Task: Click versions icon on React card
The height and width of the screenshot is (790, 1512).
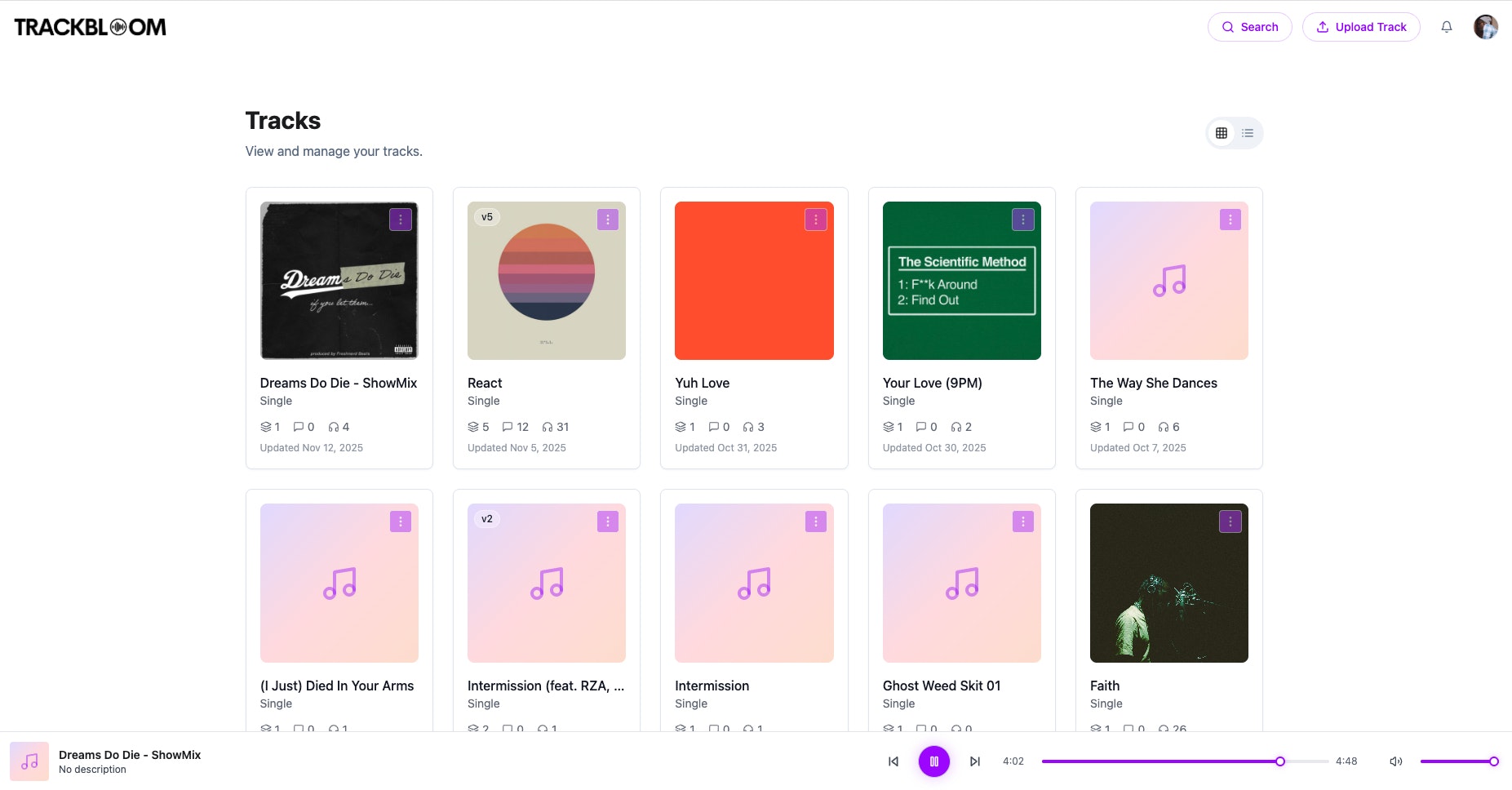Action: pyautogui.click(x=473, y=427)
